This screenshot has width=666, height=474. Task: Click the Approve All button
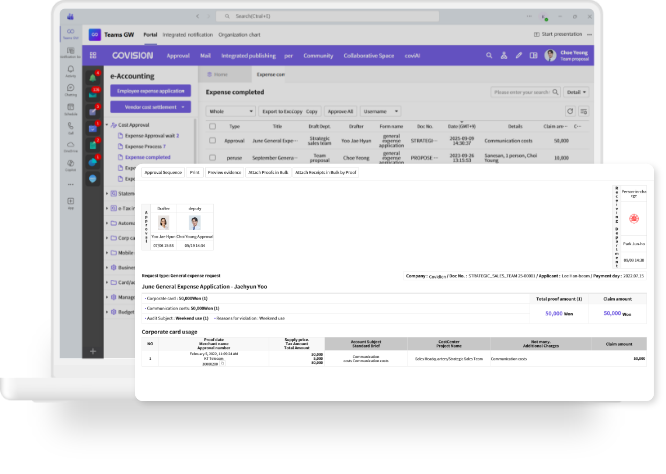point(340,111)
